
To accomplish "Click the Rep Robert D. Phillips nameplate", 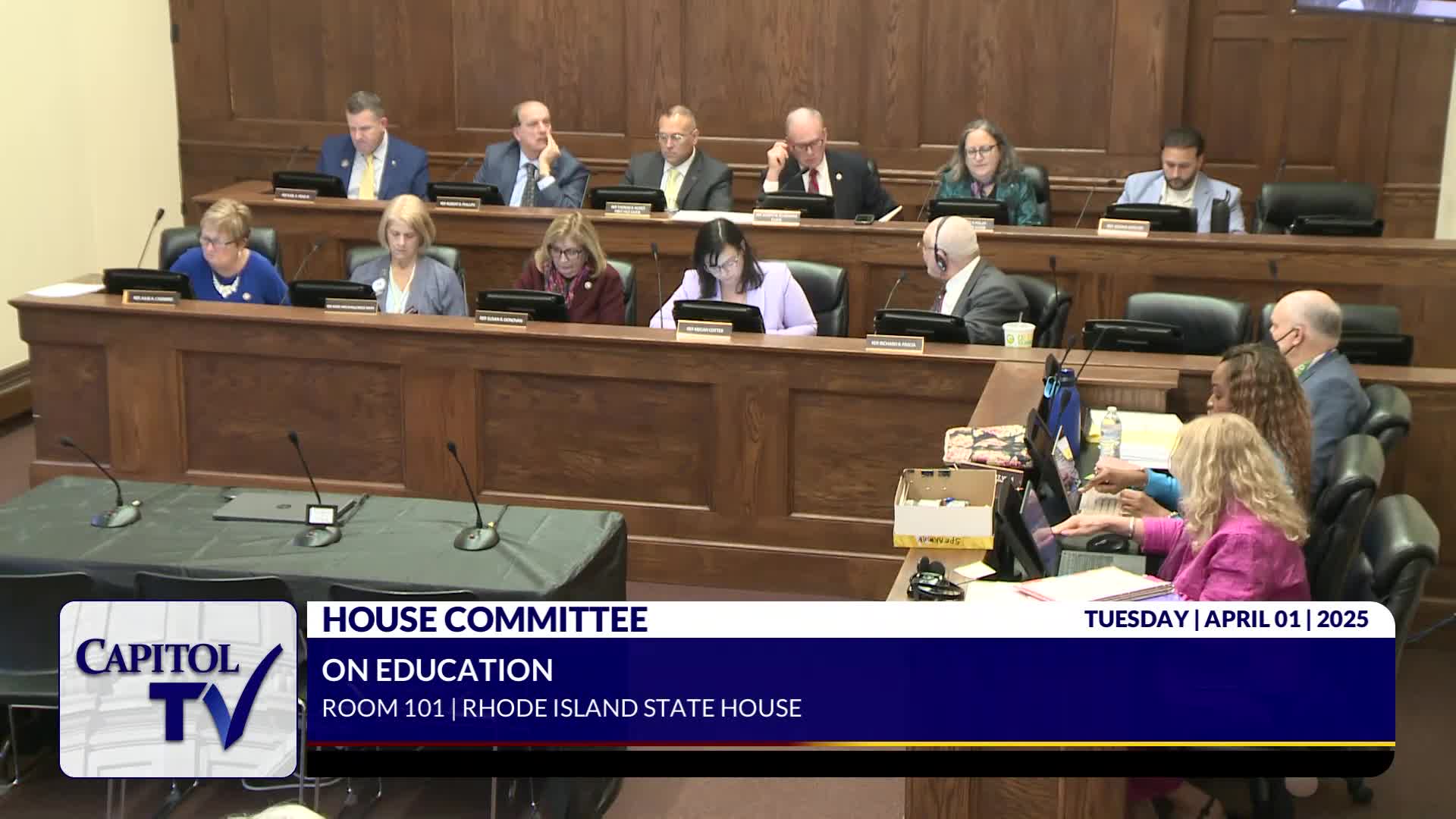I will point(459,204).
